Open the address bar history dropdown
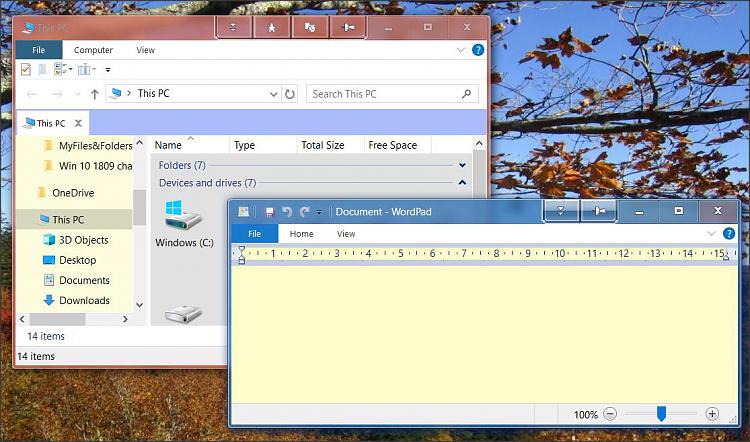The height and width of the screenshot is (442, 750). (x=273, y=94)
